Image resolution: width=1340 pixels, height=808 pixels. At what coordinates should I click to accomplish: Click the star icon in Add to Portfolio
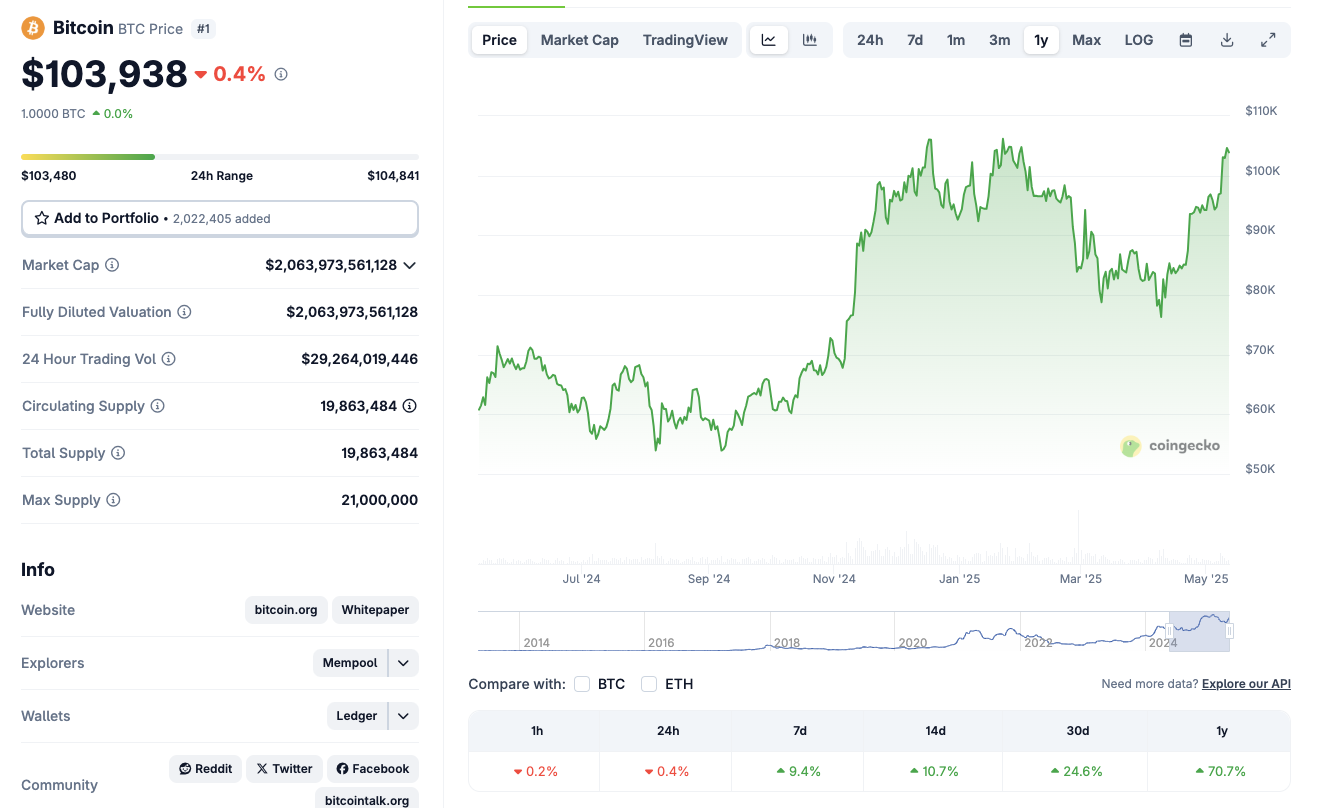tap(42, 218)
